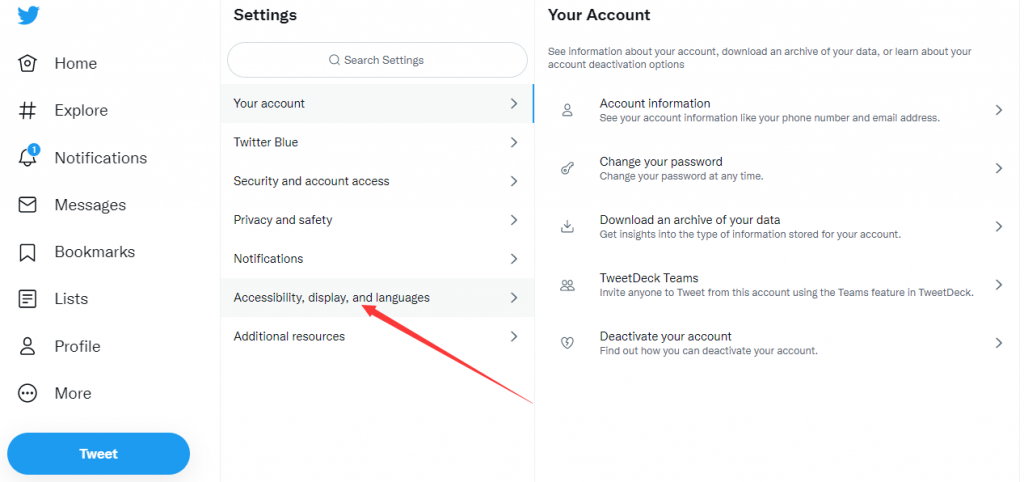Expand Privacy and safety chevron
Image resolution: width=1024 pixels, height=482 pixels.
pos(514,220)
